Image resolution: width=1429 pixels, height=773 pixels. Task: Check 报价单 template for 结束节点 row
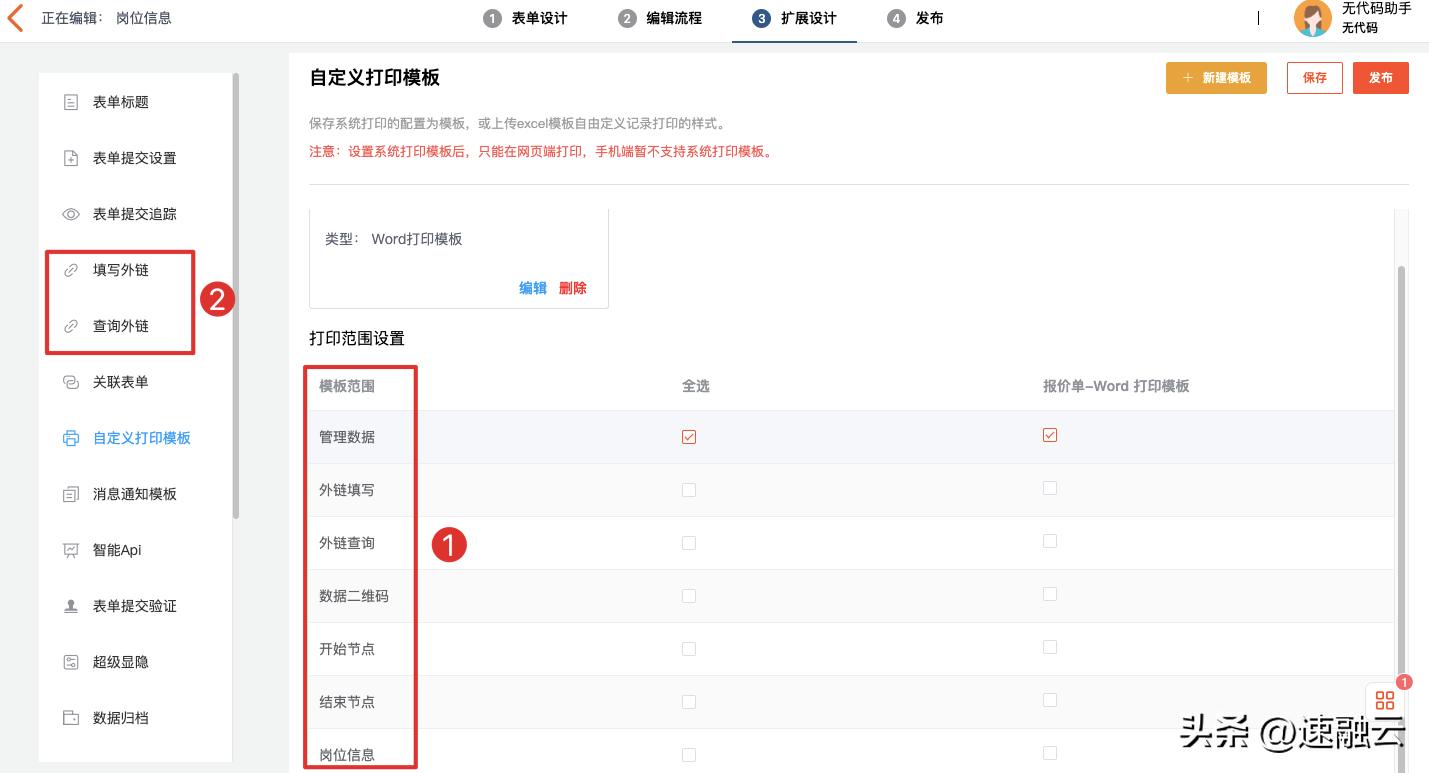(1050, 700)
